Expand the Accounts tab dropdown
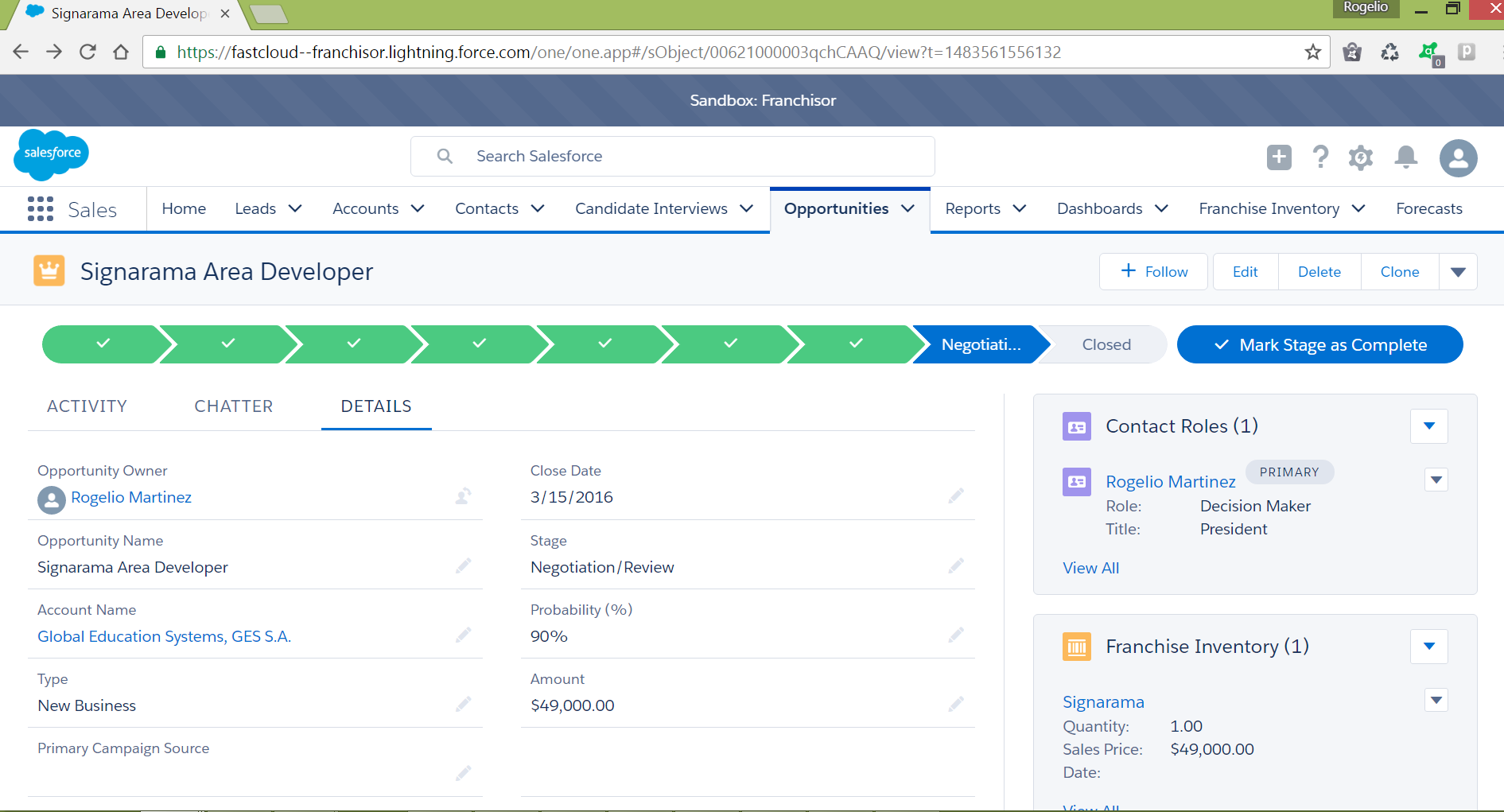Screen dimensions: 1504x812 [418, 208]
